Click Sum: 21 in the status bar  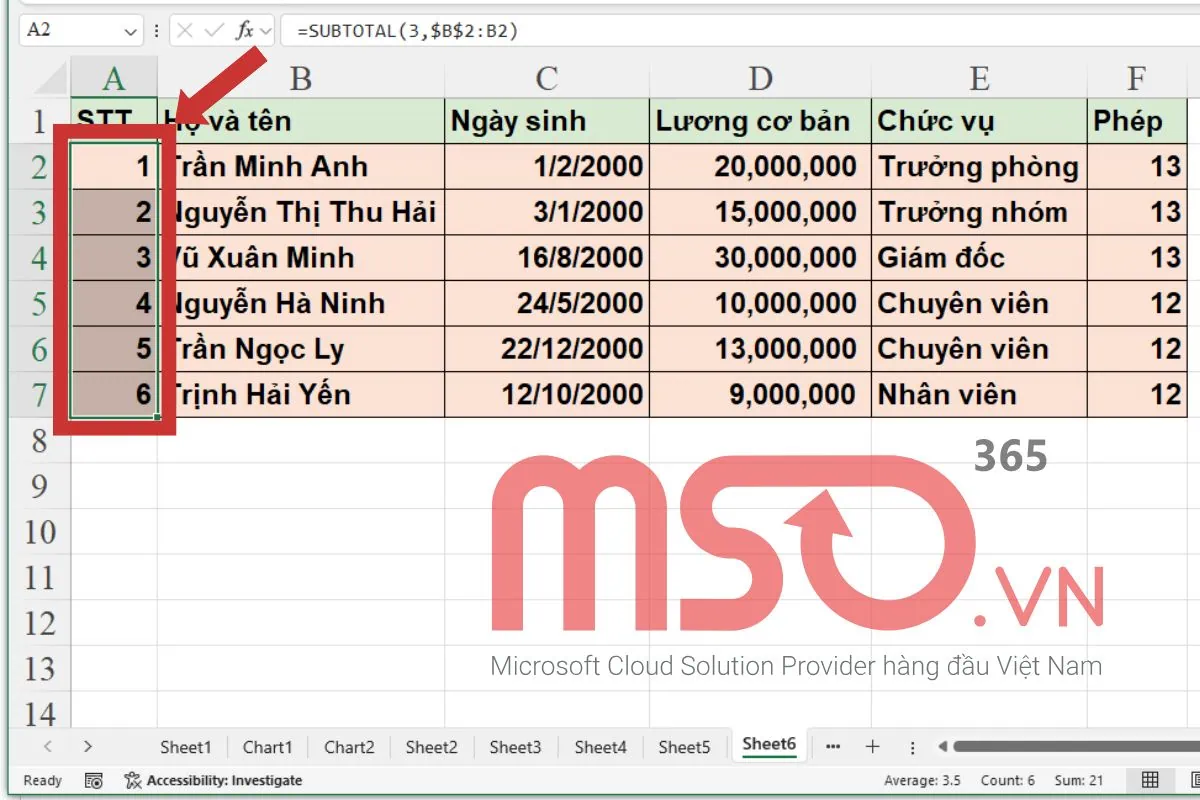1080,780
